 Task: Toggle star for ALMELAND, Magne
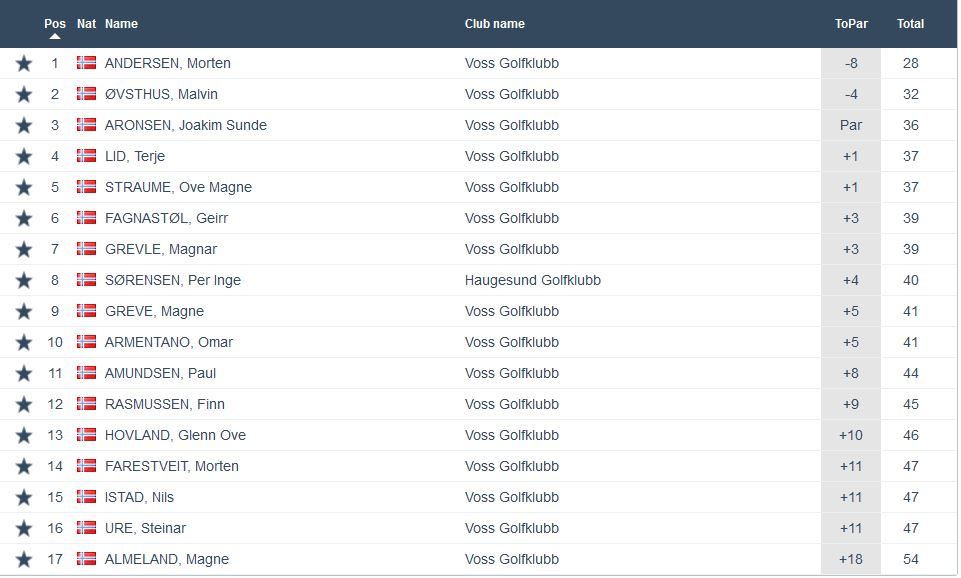24,559
